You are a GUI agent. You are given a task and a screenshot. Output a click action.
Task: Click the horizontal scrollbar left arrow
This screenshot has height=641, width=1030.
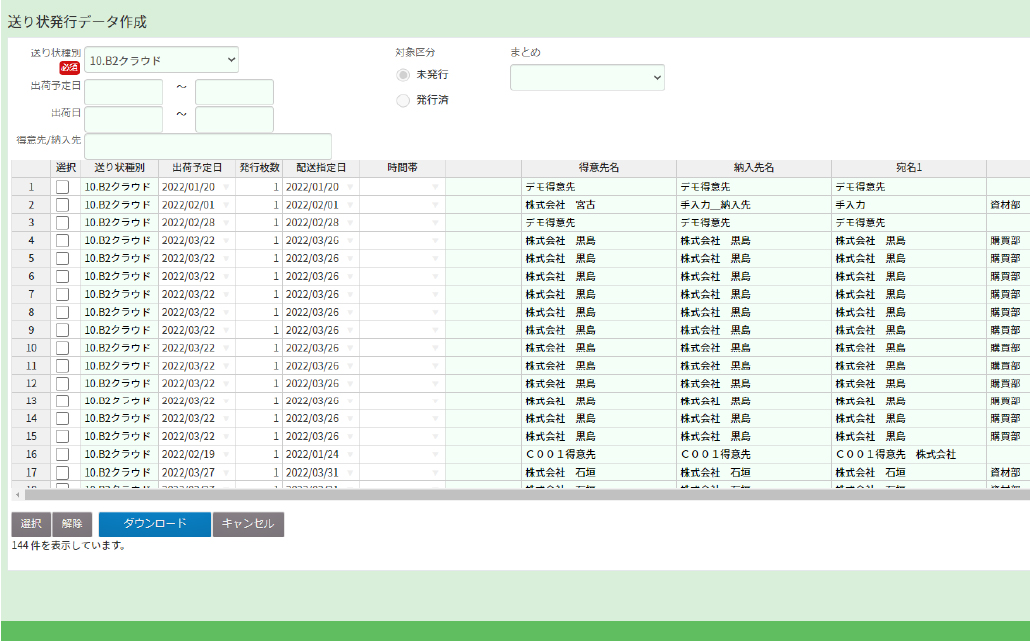click(x=17, y=495)
